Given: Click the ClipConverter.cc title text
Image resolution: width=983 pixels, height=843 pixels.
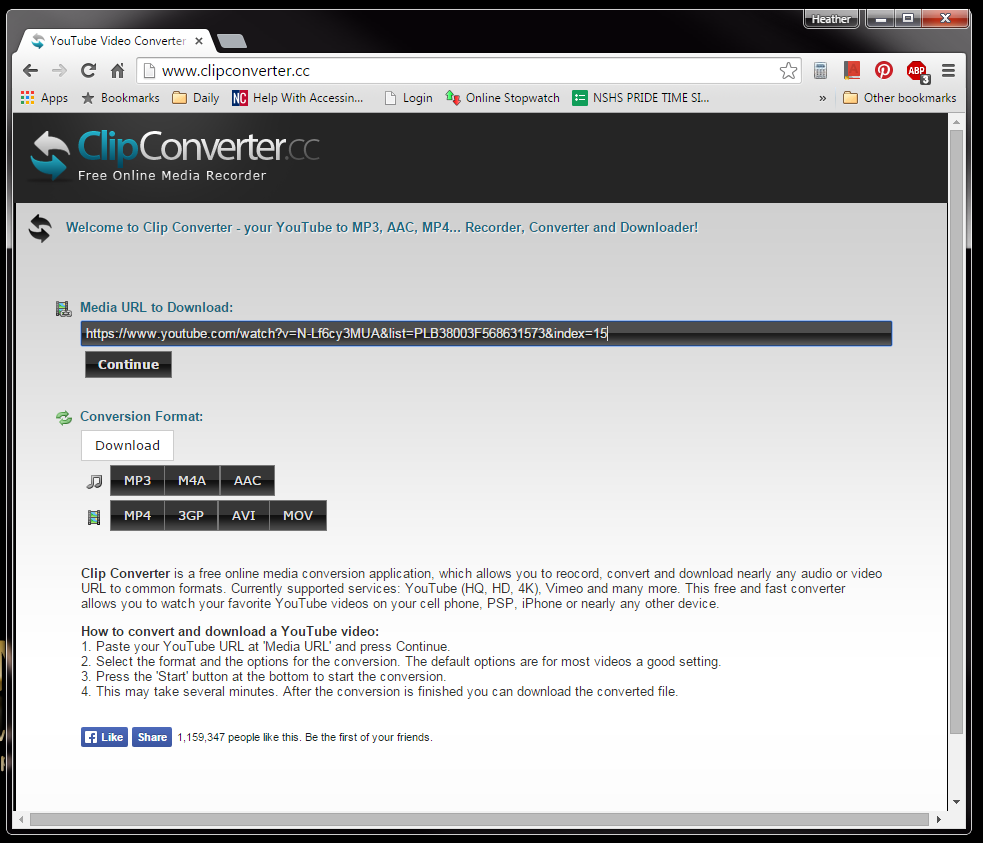Looking at the screenshot, I should 199,147.
